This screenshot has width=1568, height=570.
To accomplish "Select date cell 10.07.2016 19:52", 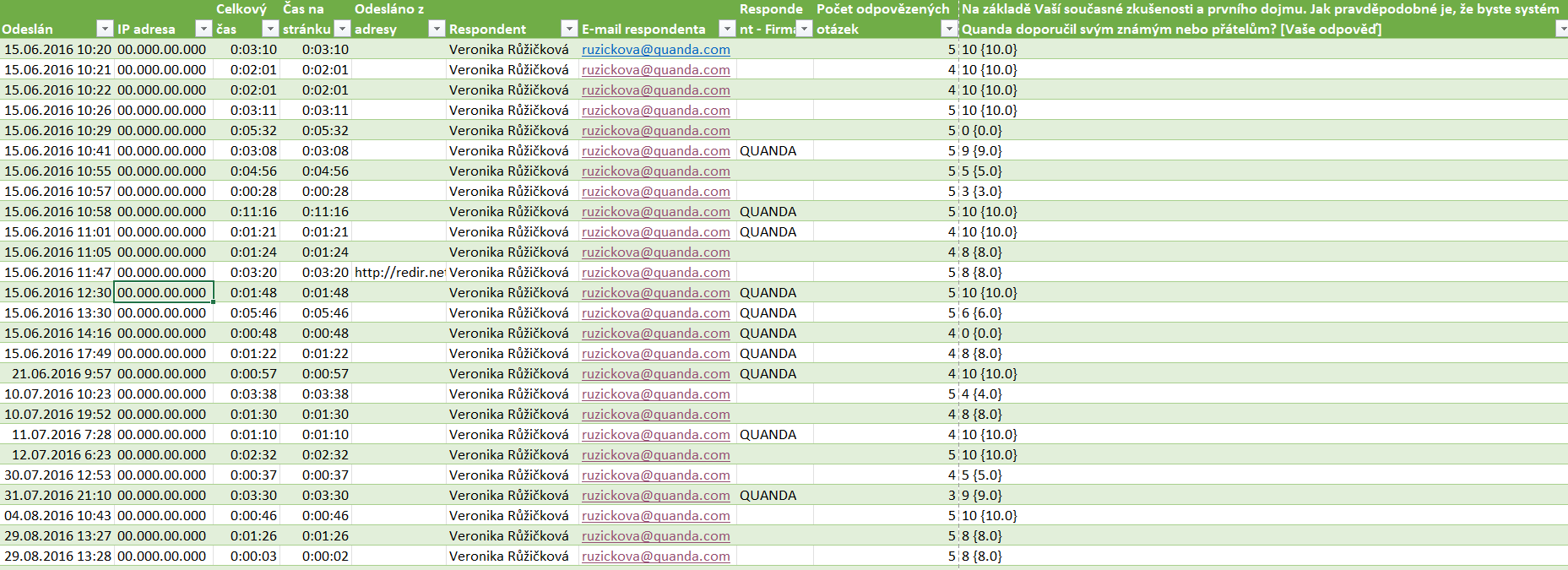I will [57, 414].
